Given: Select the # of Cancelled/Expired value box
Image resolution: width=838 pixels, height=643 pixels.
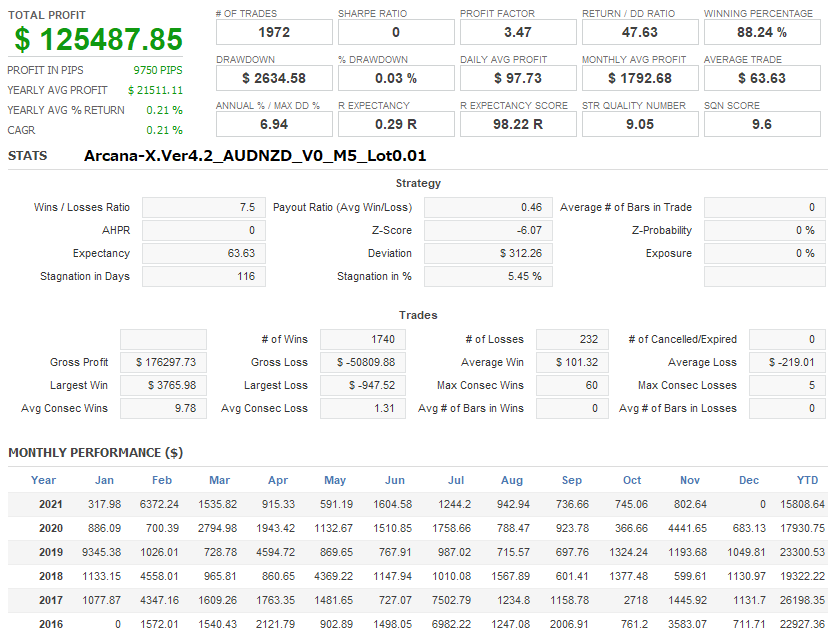Looking at the screenshot, I should point(787,339).
